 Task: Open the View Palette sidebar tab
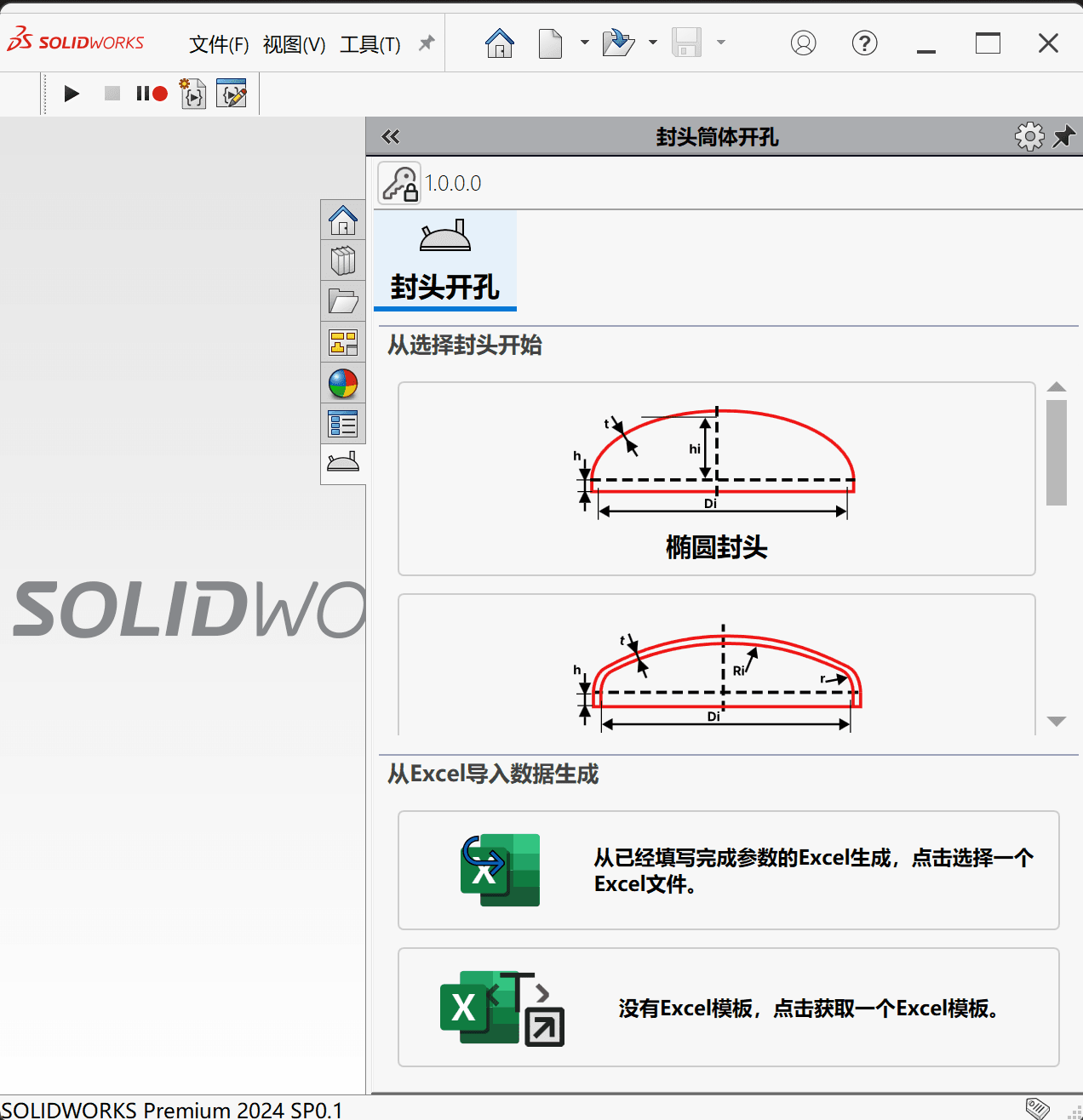tap(343, 342)
